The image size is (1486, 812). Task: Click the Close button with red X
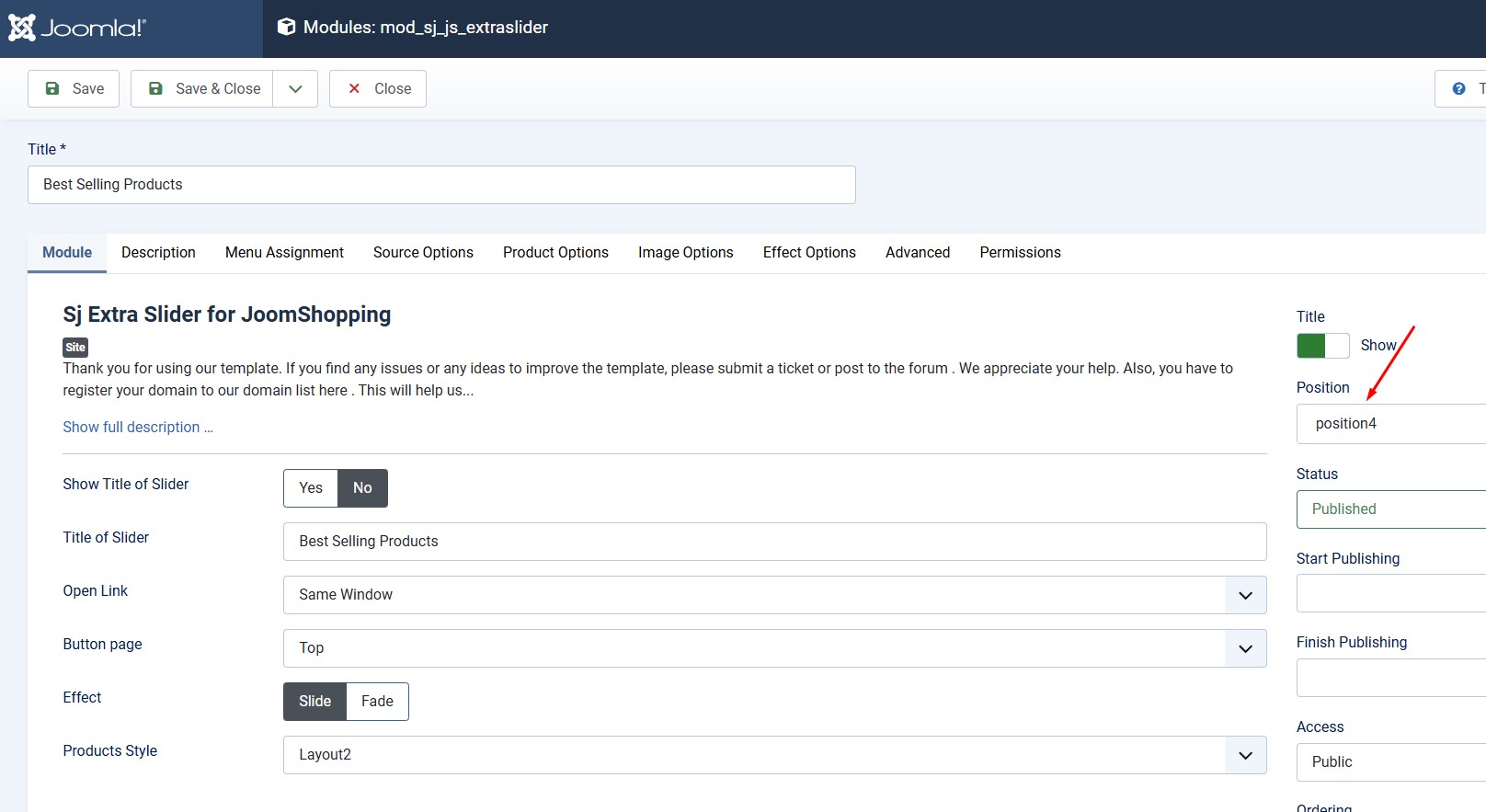(x=378, y=88)
